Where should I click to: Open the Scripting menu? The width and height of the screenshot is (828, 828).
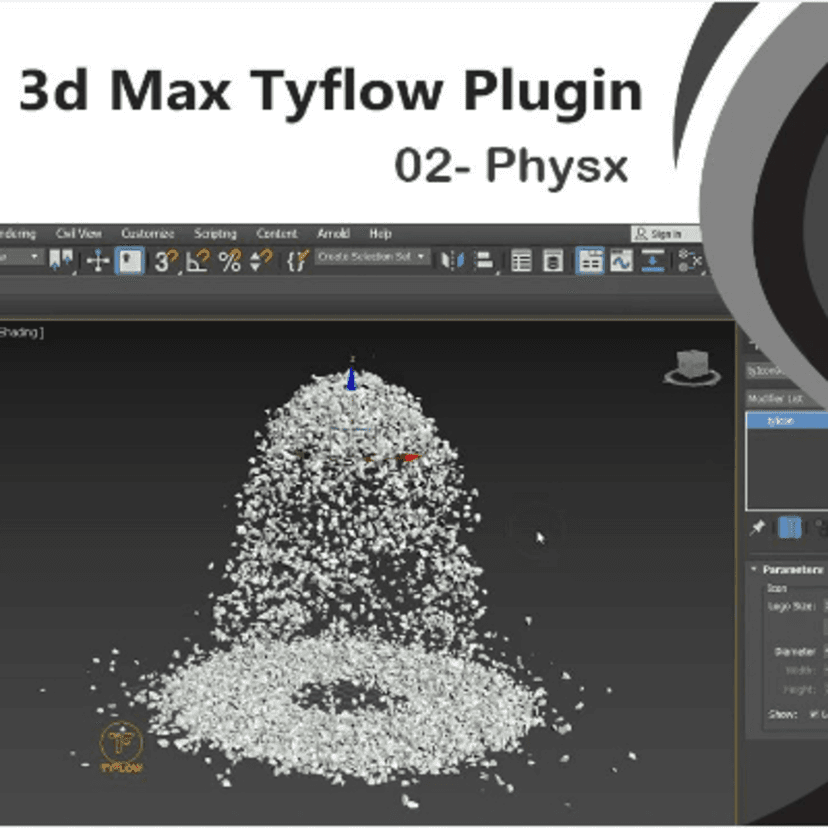click(215, 233)
